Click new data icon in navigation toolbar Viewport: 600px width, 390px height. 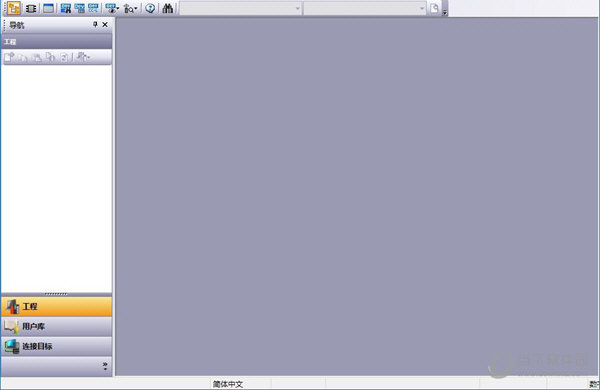[x=9, y=57]
